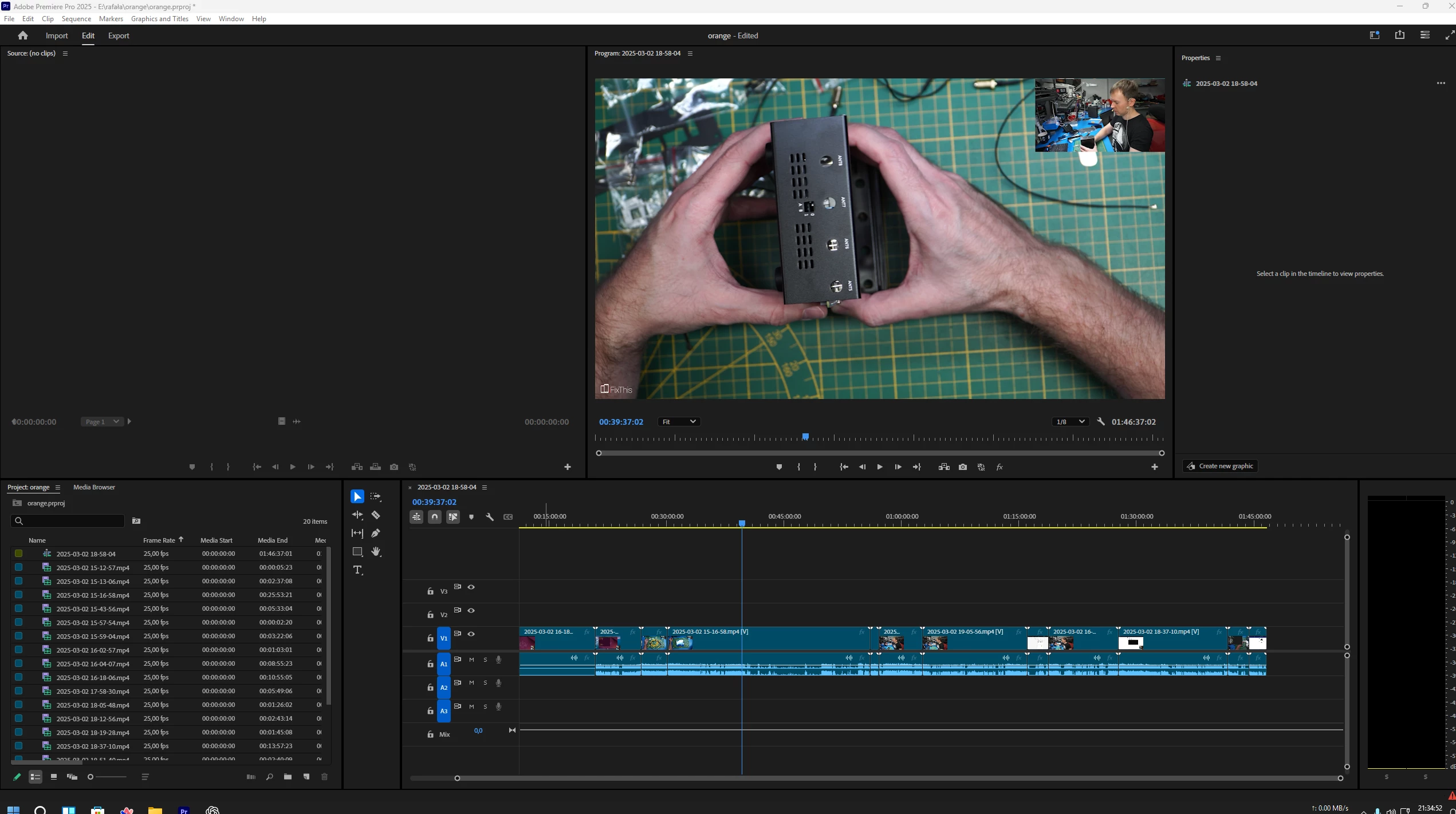
Task: Mute audio track A1
Action: click(x=471, y=659)
